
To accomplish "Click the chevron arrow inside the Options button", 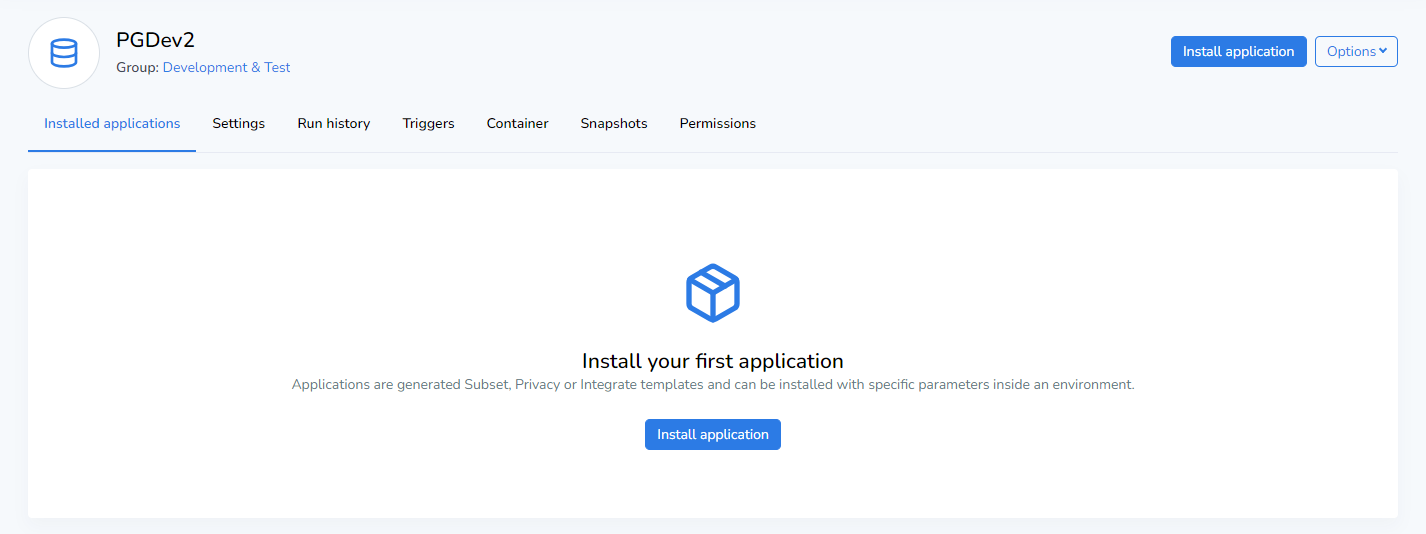I will point(1383,51).
